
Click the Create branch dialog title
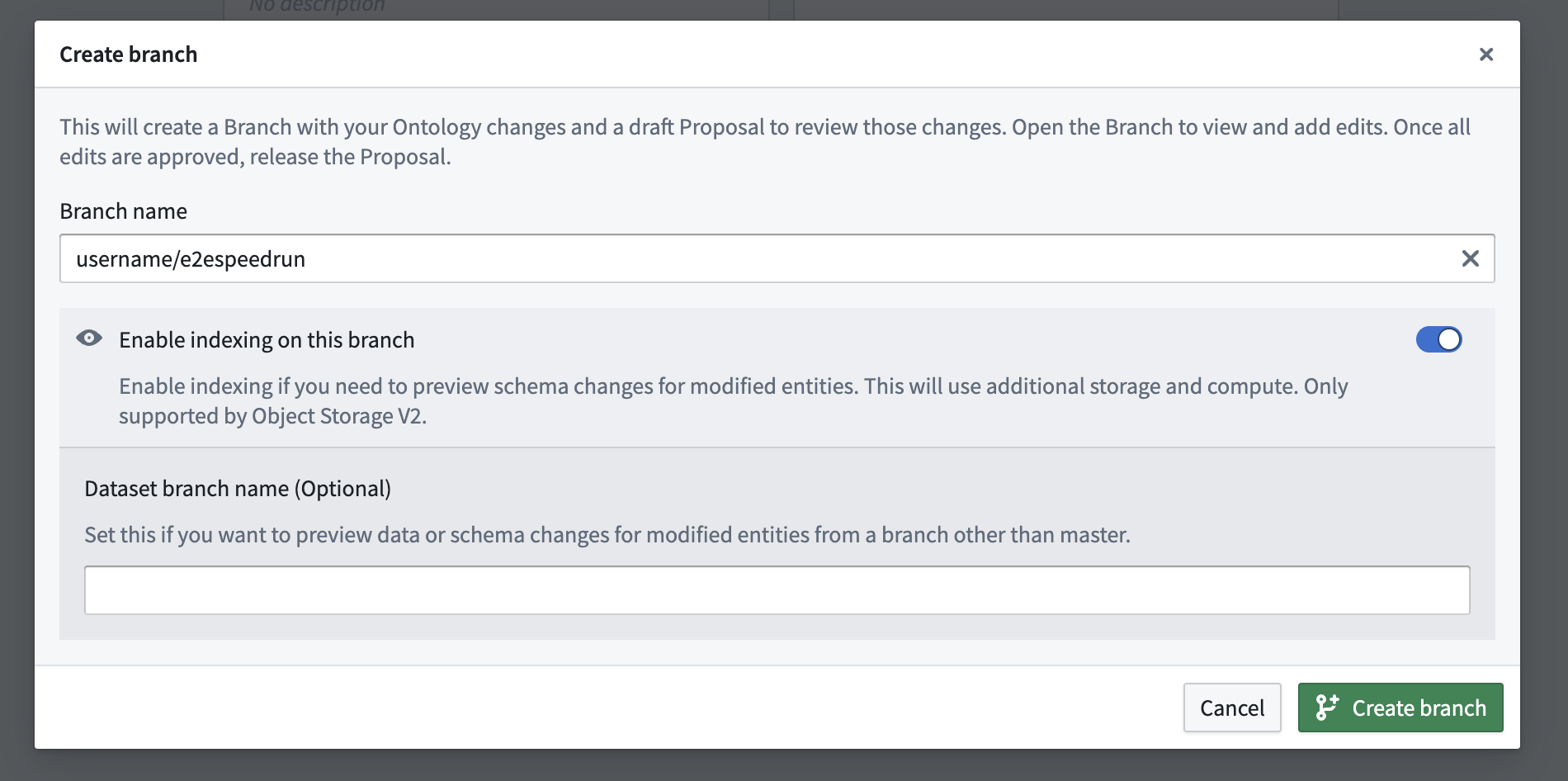[128, 54]
